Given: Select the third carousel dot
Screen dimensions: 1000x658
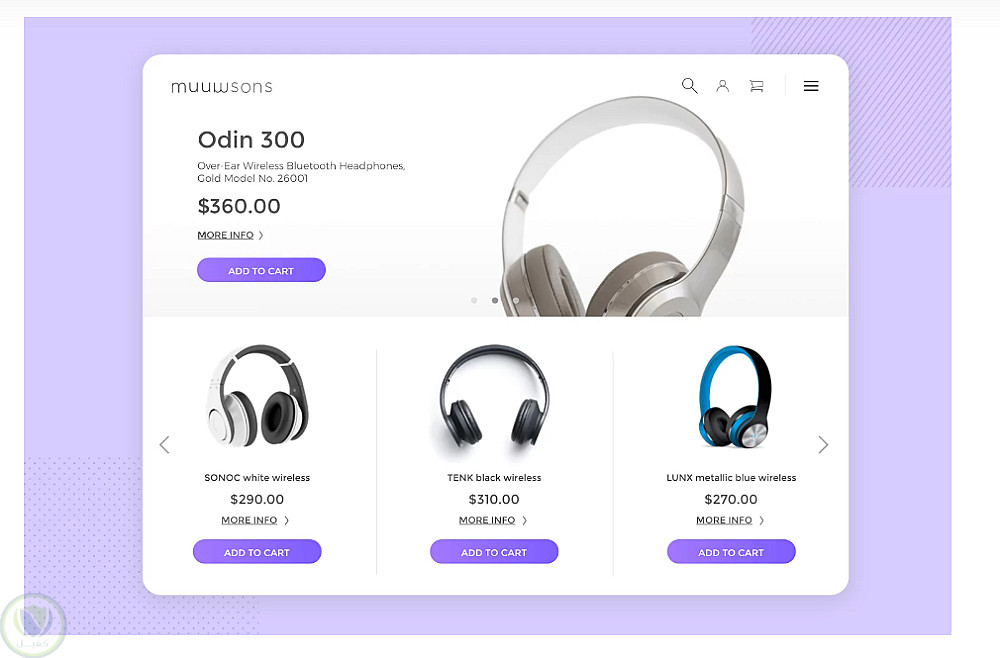Looking at the screenshot, I should [x=516, y=300].
